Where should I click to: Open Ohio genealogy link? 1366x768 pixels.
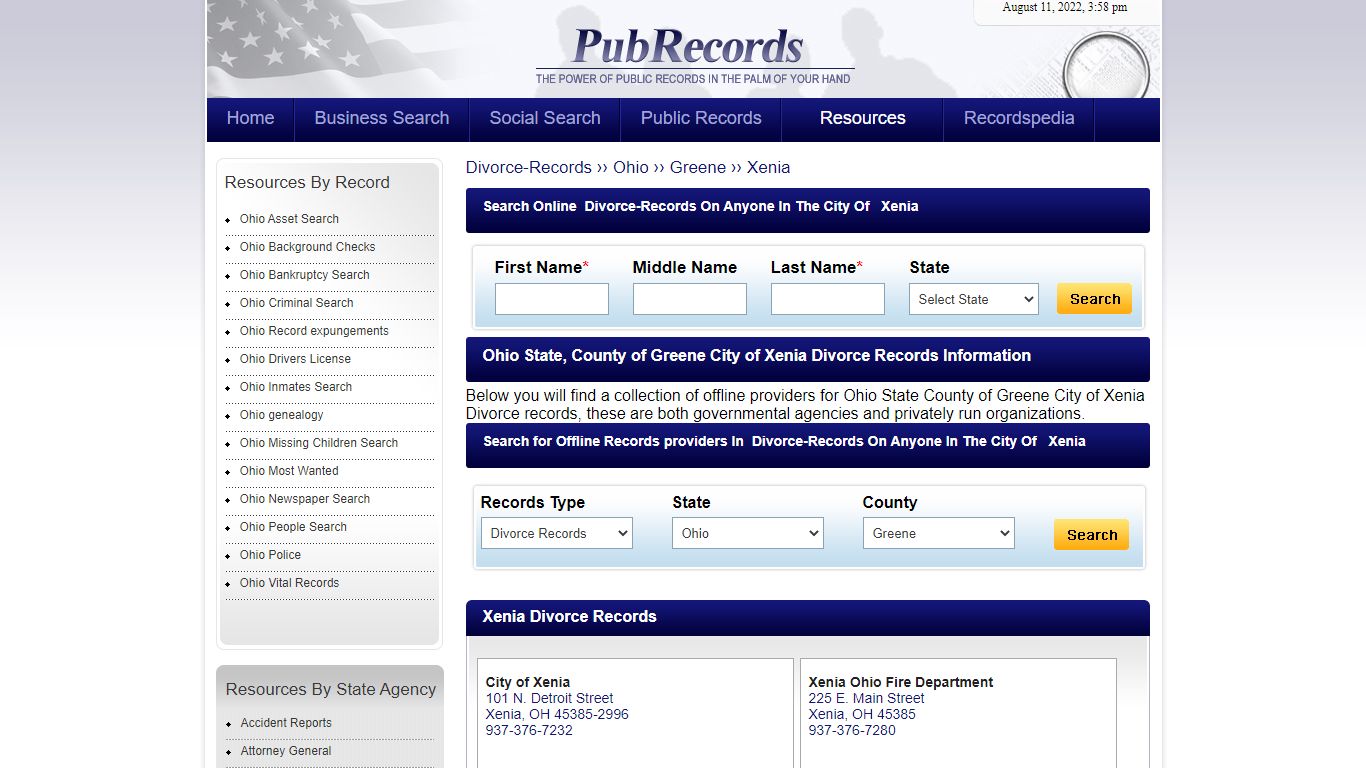click(x=282, y=415)
